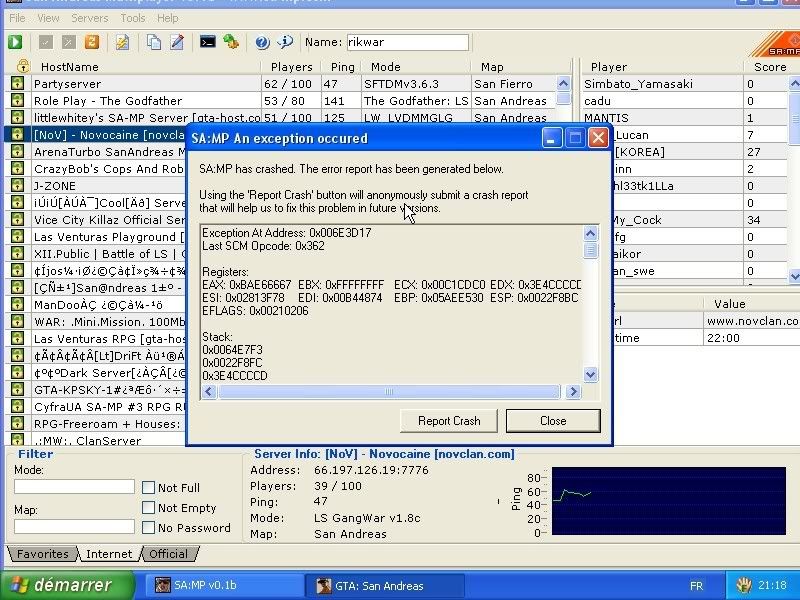This screenshot has width=800, height=600.
Task: Click lock icon beside Las Venturas RPG
Action: pyautogui.click(x=17, y=339)
